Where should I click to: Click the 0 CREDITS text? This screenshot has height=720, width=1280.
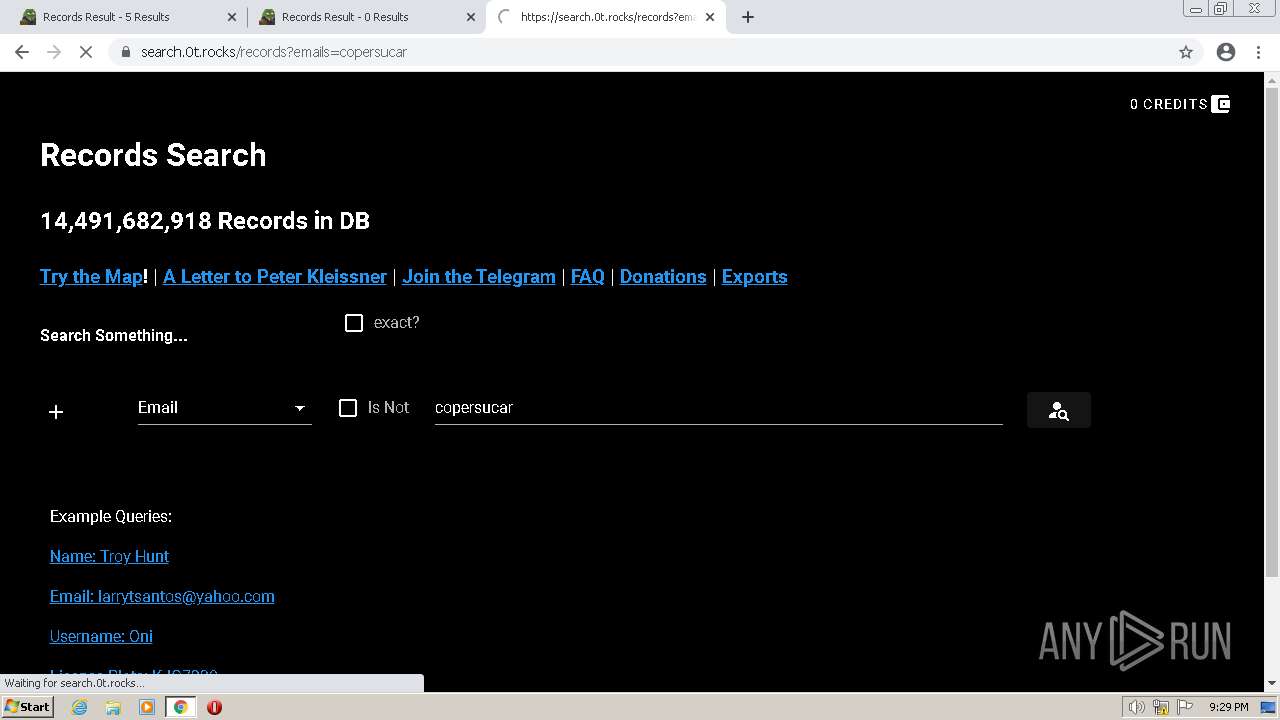(1169, 104)
